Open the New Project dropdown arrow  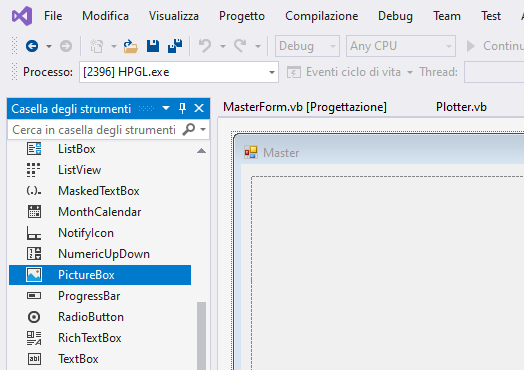pyautogui.click(x=114, y=46)
